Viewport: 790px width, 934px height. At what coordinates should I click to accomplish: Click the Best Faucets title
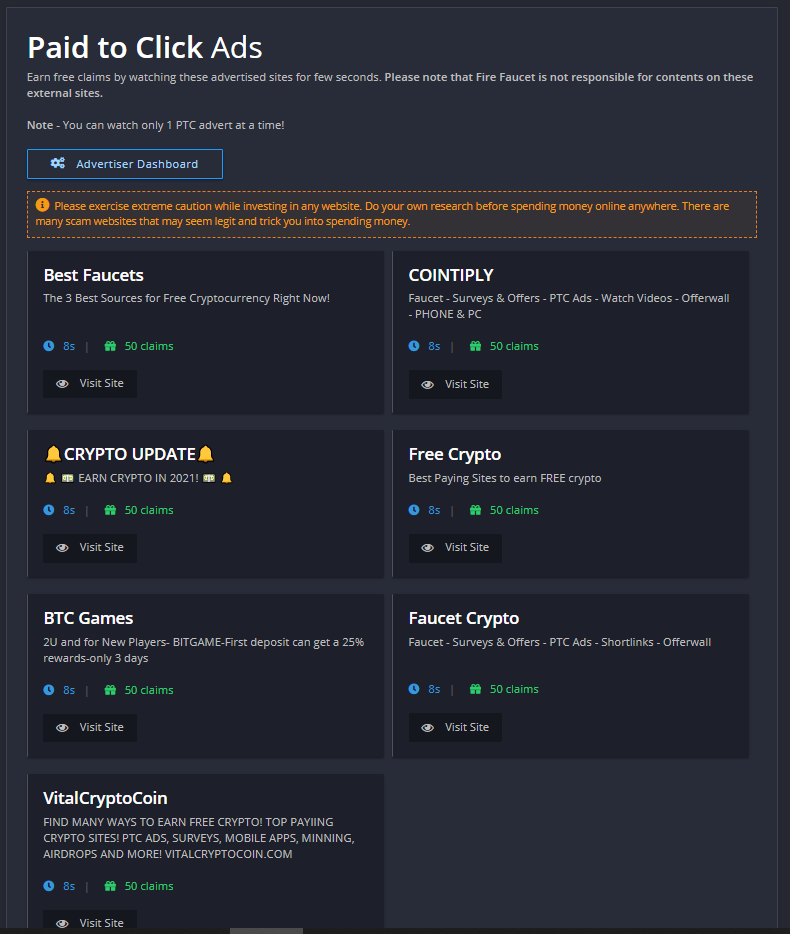point(94,275)
